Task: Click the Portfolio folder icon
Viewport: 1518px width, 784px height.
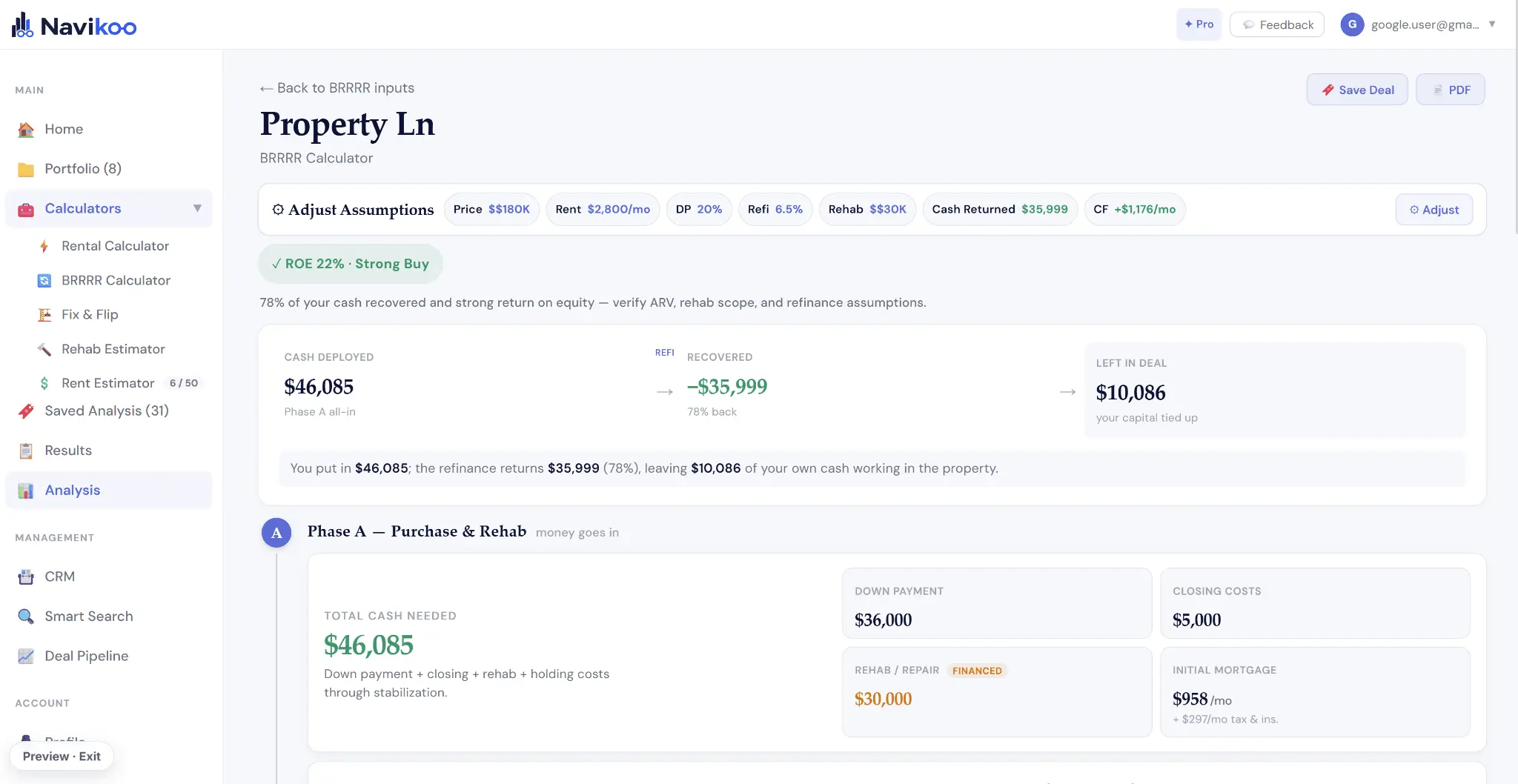Action: pyautogui.click(x=26, y=170)
